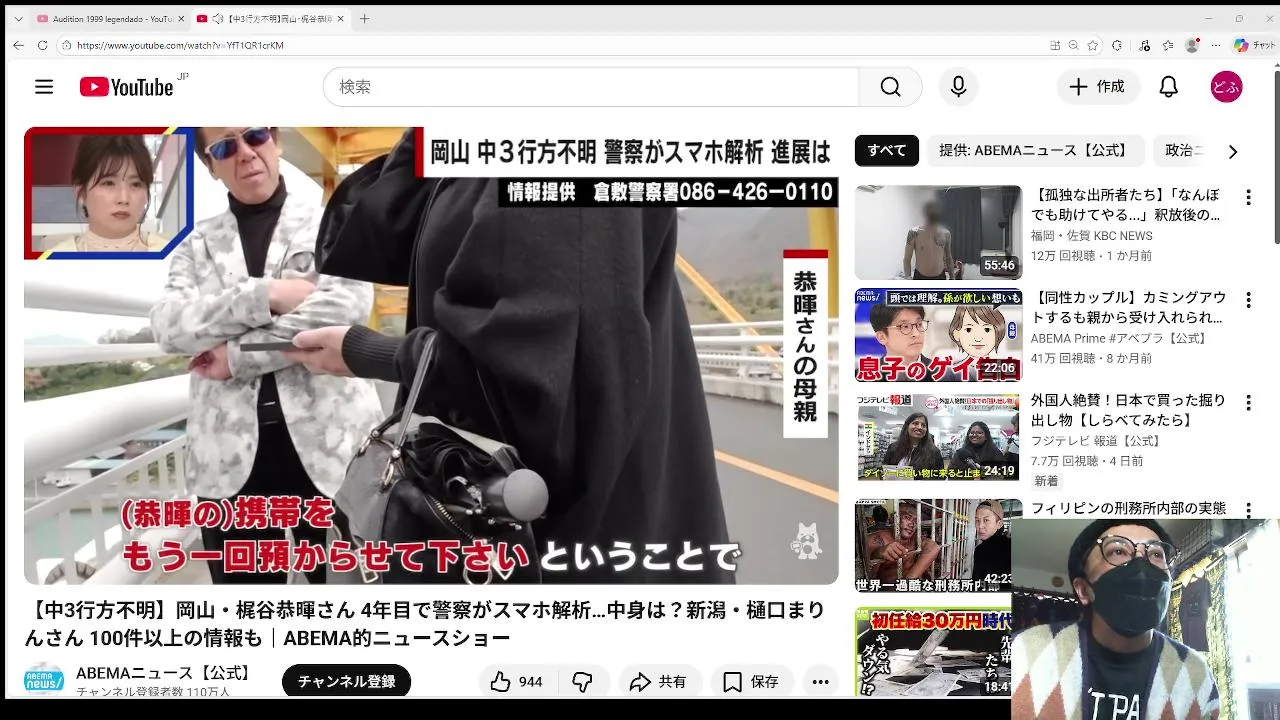This screenshot has height=720, width=1280.
Task: Open the favorites list icon
Action: [1168, 45]
